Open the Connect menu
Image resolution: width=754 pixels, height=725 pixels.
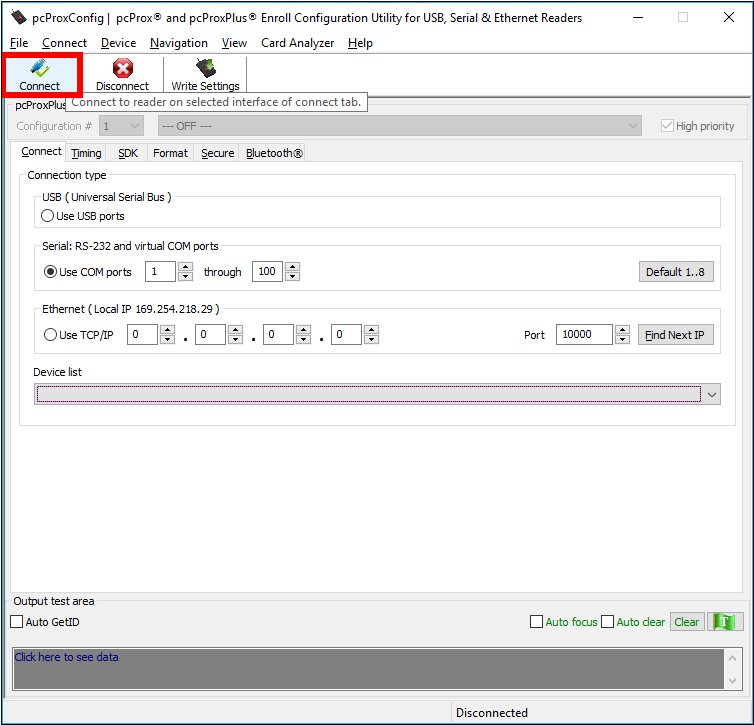[x=64, y=43]
